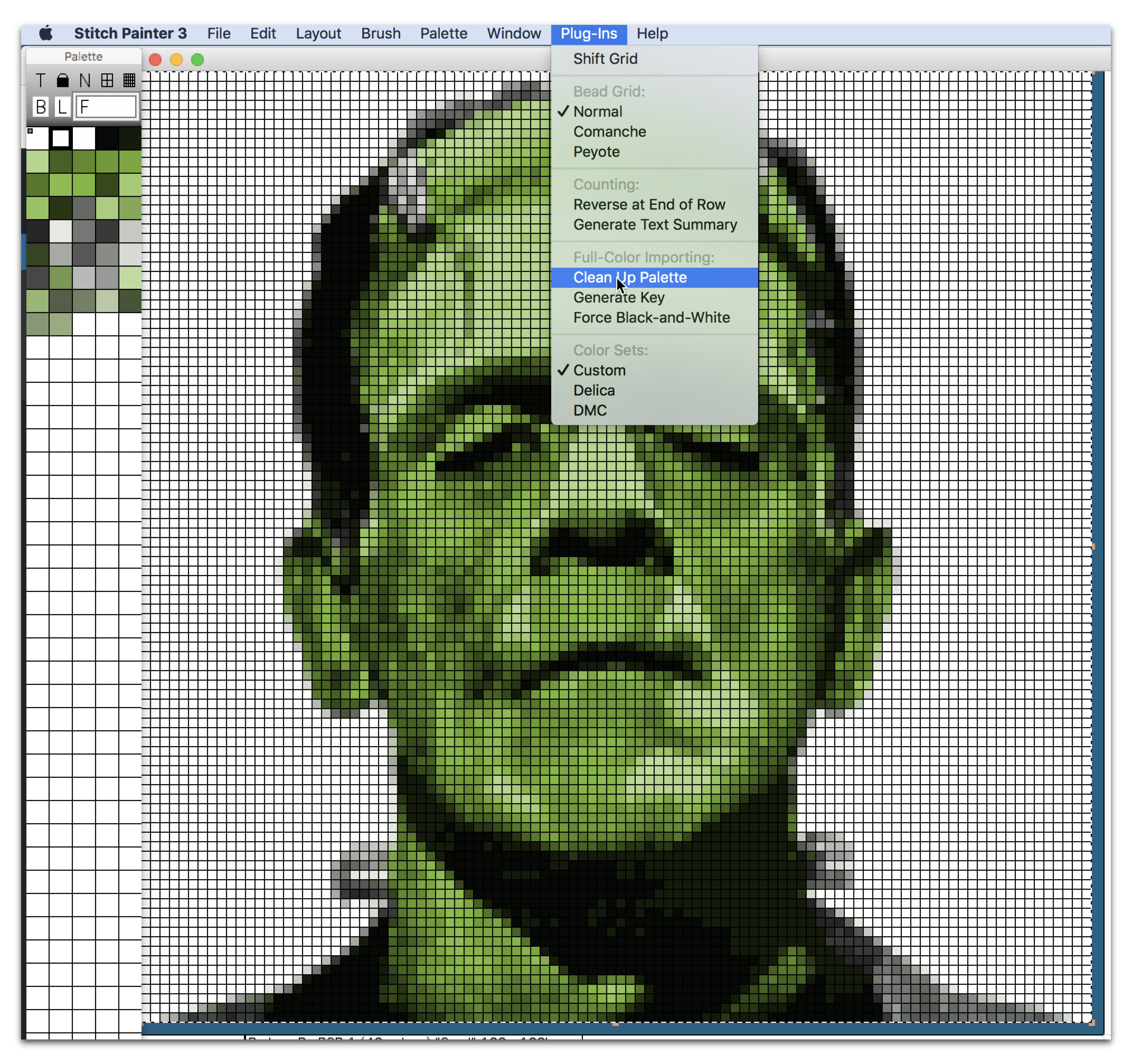1132x1064 pixels.
Task: Select the Normal bead grid option
Action: click(655, 112)
